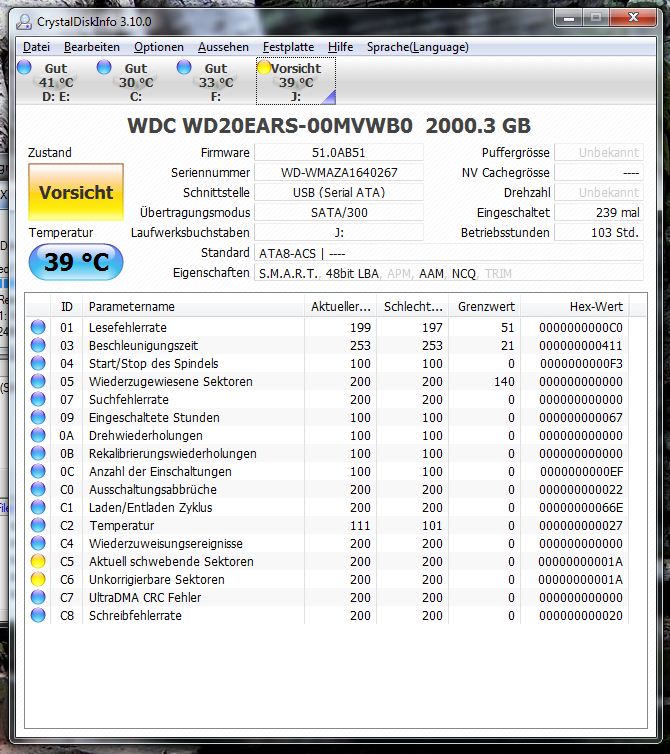Click the Schlecht... column header
Image resolution: width=670 pixels, height=754 pixels.
[412, 307]
